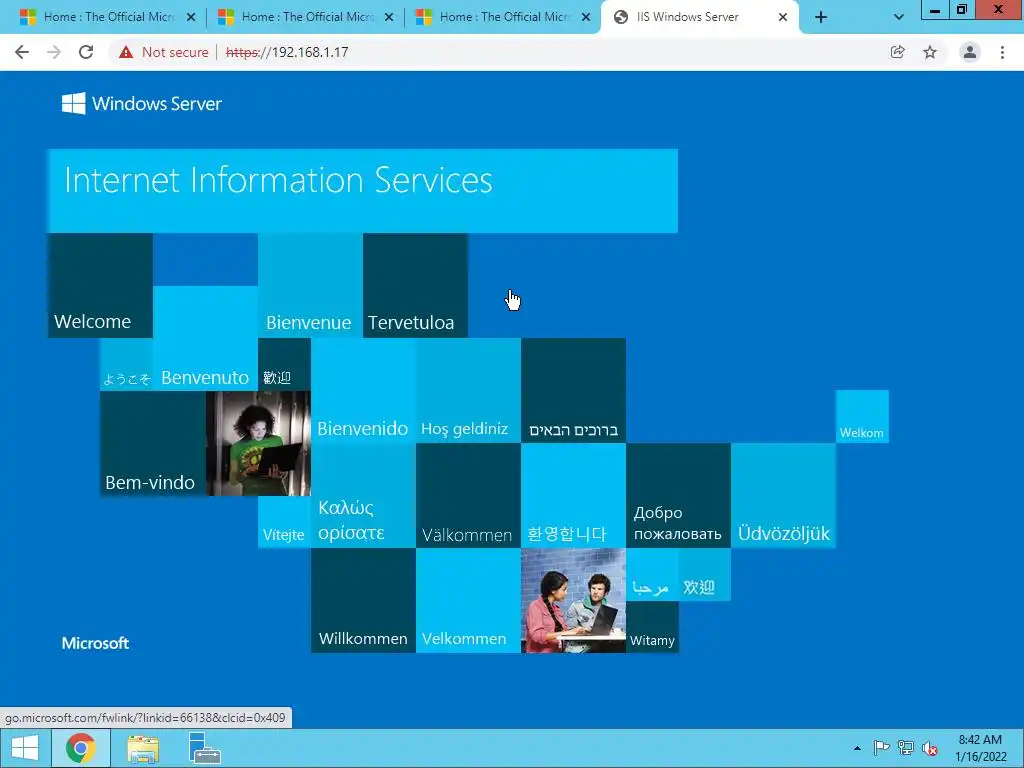This screenshot has height=768, width=1024.
Task: Click the Willkommen tile
Action: (x=363, y=600)
